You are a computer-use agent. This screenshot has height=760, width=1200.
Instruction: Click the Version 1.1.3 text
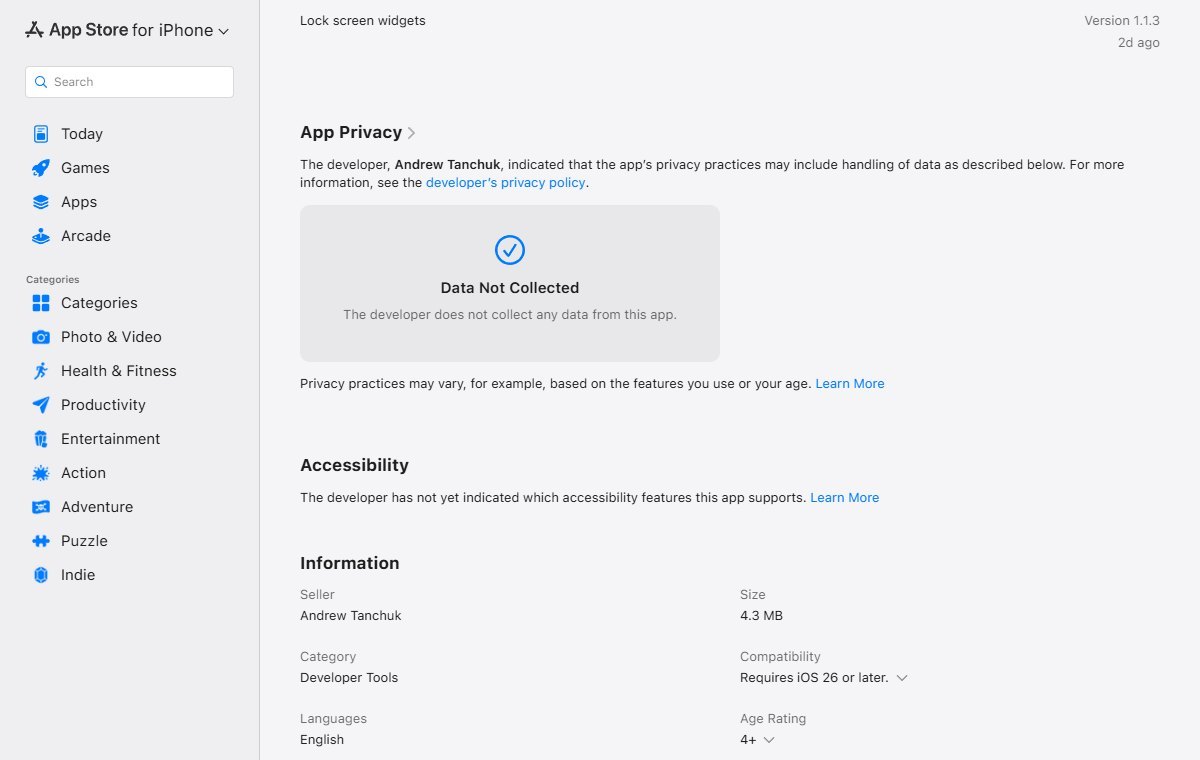[x=1122, y=20]
